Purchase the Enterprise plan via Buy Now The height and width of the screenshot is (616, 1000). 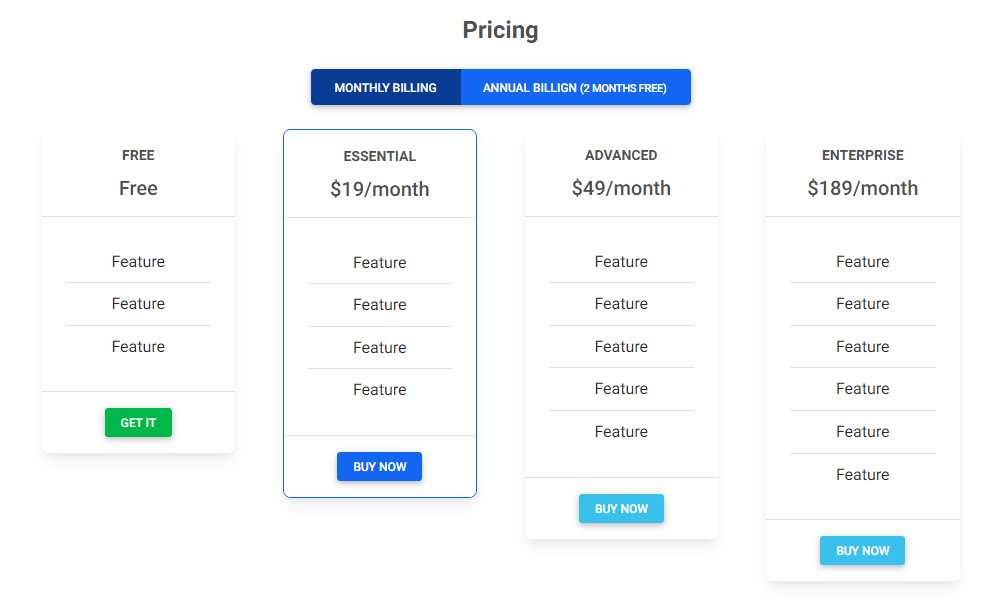pyautogui.click(x=862, y=551)
